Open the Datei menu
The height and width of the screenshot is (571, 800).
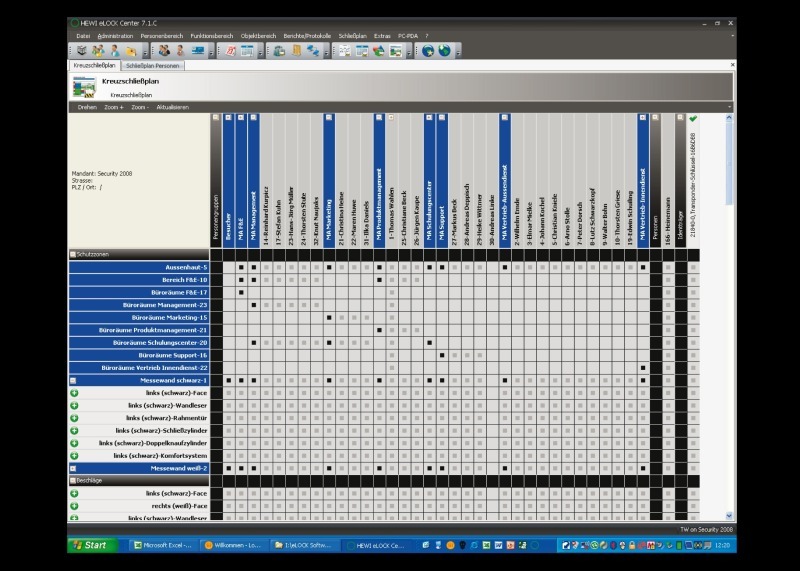point(83,36)
